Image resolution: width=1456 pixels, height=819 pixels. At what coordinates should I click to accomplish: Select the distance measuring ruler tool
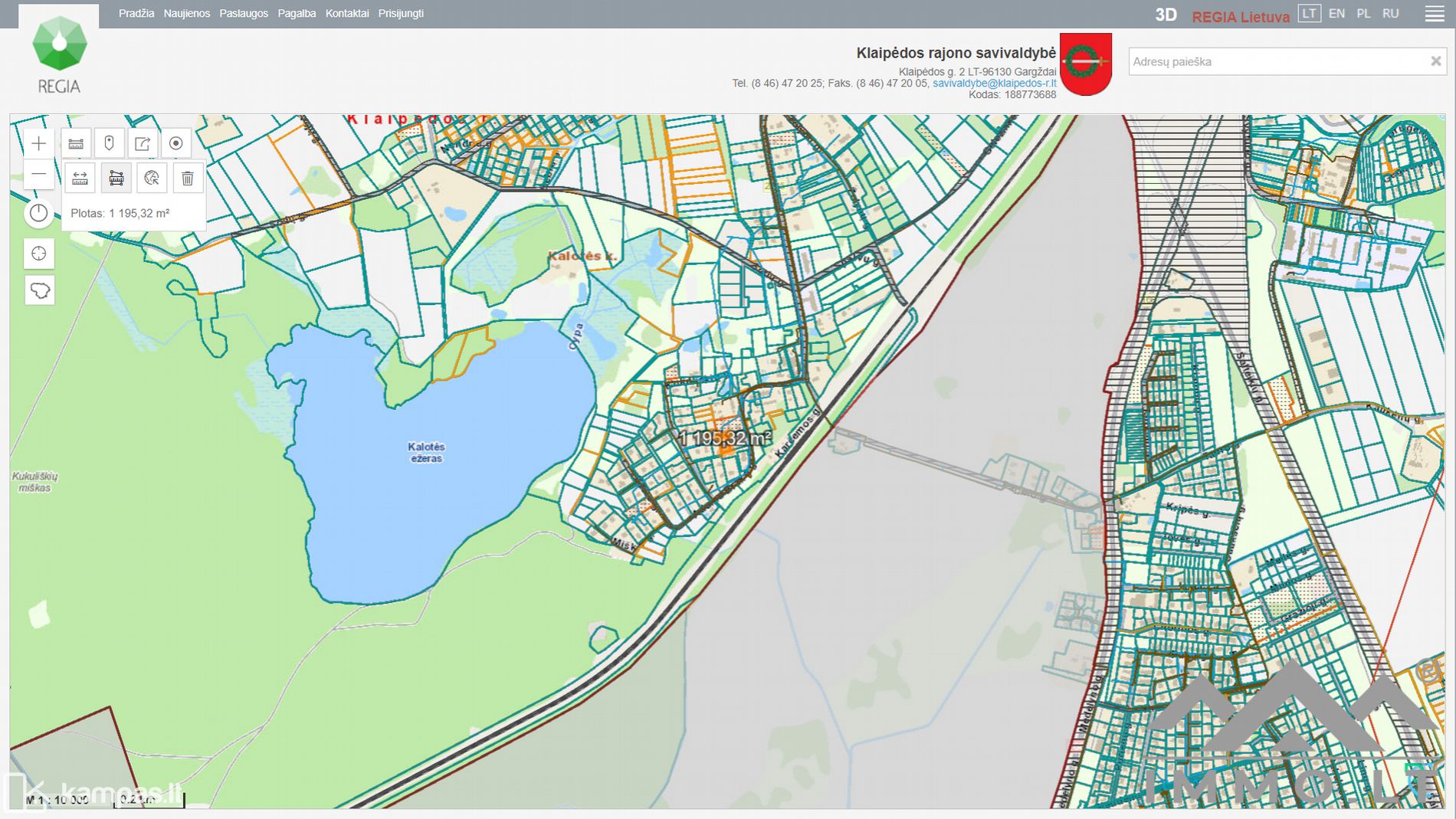(x=80, y=179)
